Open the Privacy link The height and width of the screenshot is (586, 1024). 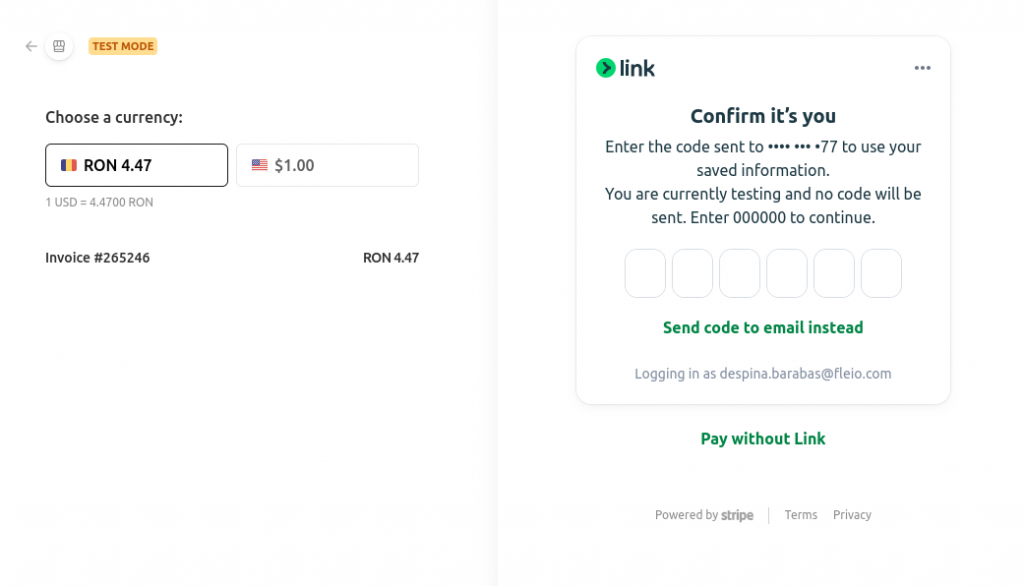click(852, 515)
